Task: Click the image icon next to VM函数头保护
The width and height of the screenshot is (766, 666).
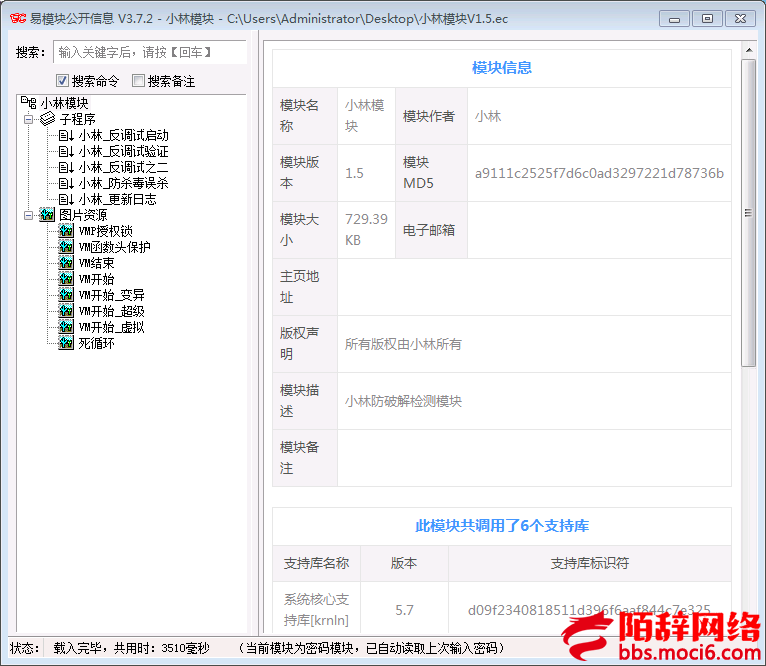Action: tap(66, 247)
